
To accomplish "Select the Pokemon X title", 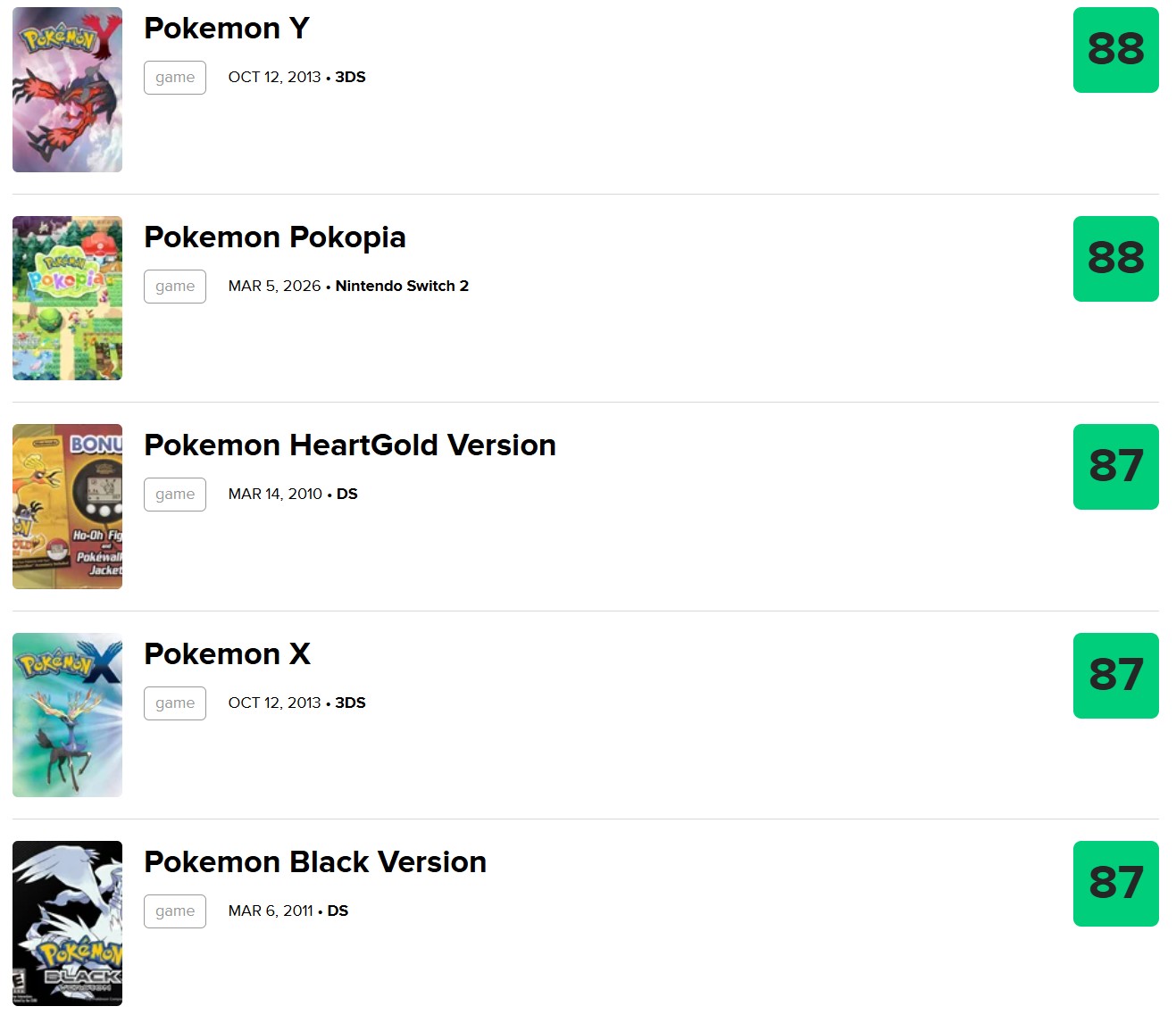I will pyautogui.click(x=226, y=653).
